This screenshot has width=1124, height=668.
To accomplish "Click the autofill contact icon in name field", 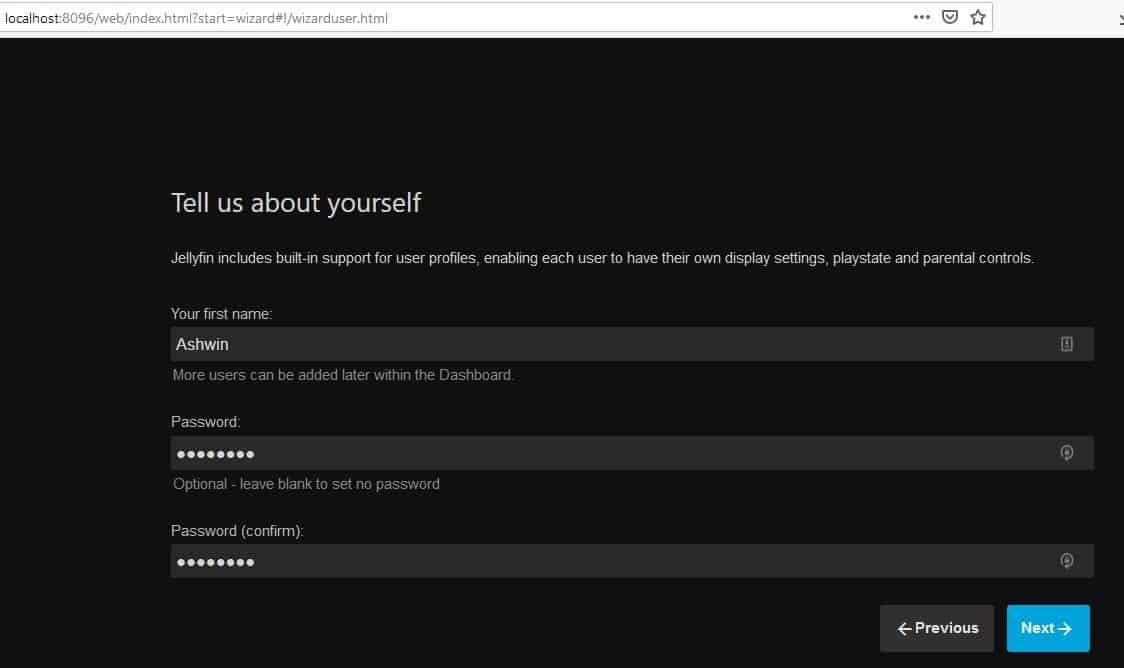I will (x=1066, y=343).
